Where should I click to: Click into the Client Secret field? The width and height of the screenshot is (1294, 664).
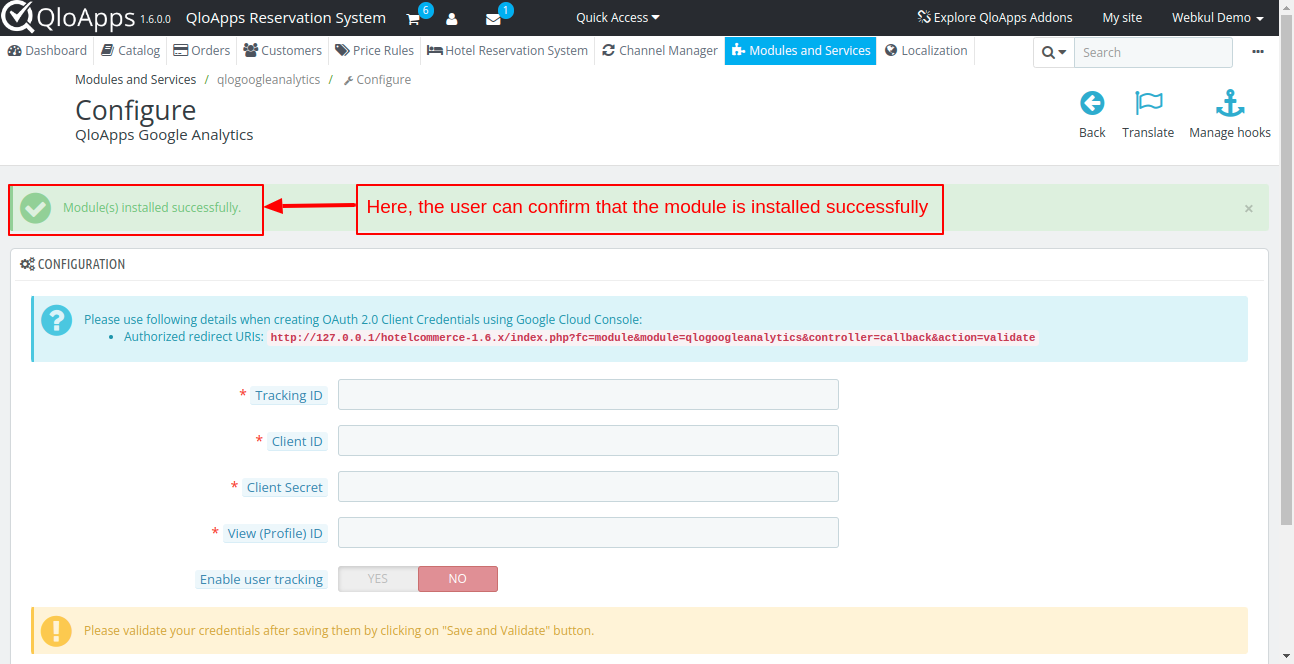588,487
